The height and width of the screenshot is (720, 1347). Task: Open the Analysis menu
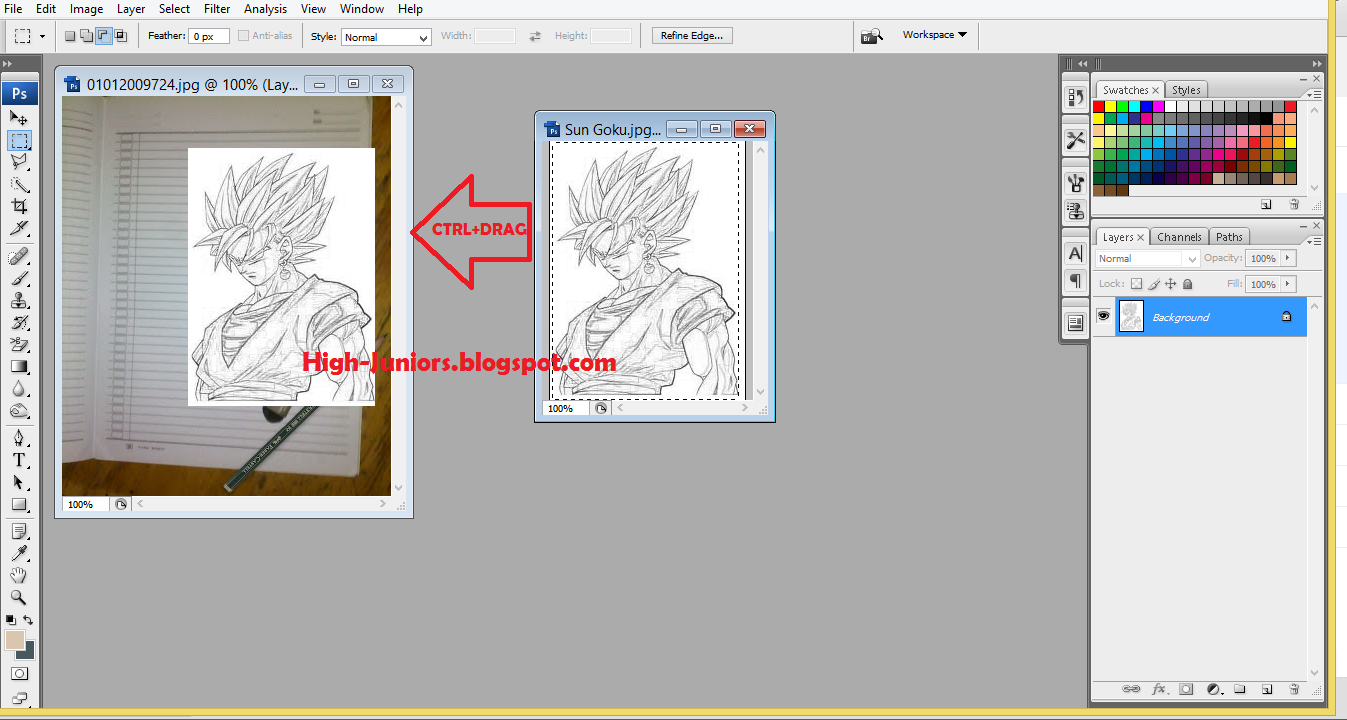(265, 9)
